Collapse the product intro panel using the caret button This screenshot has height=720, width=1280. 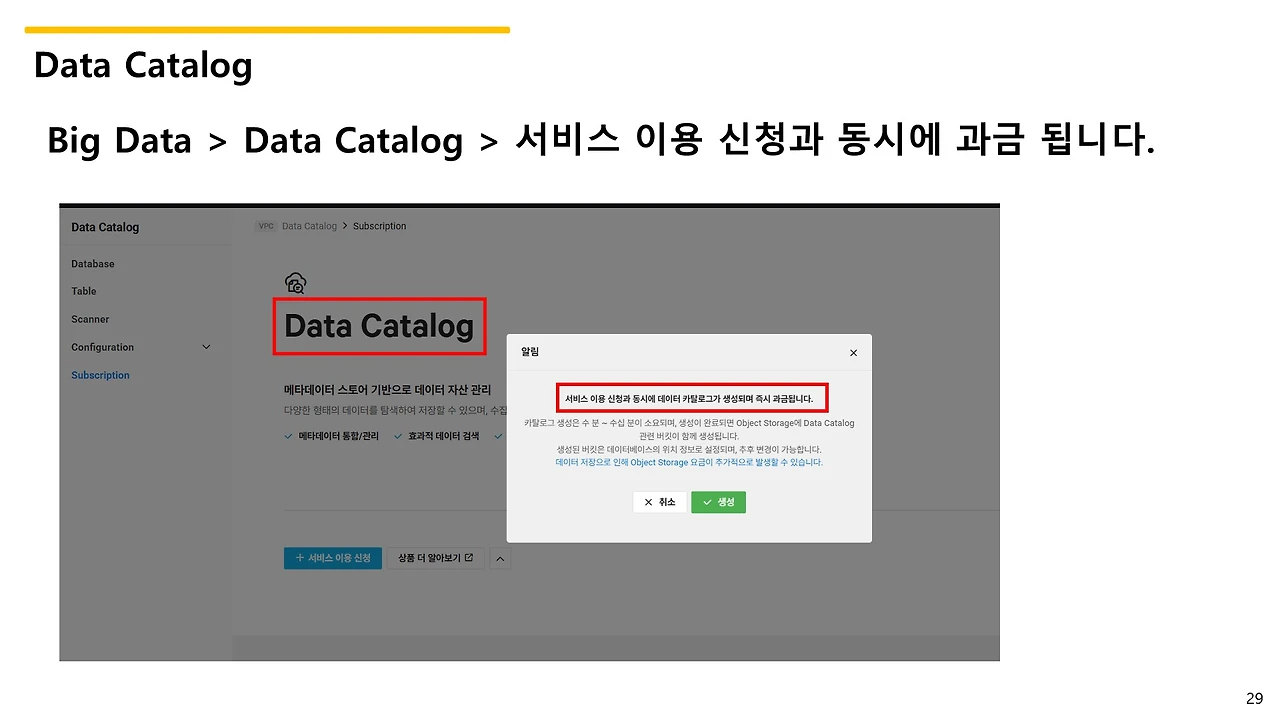pyautogui.click(x=500, y=557)
